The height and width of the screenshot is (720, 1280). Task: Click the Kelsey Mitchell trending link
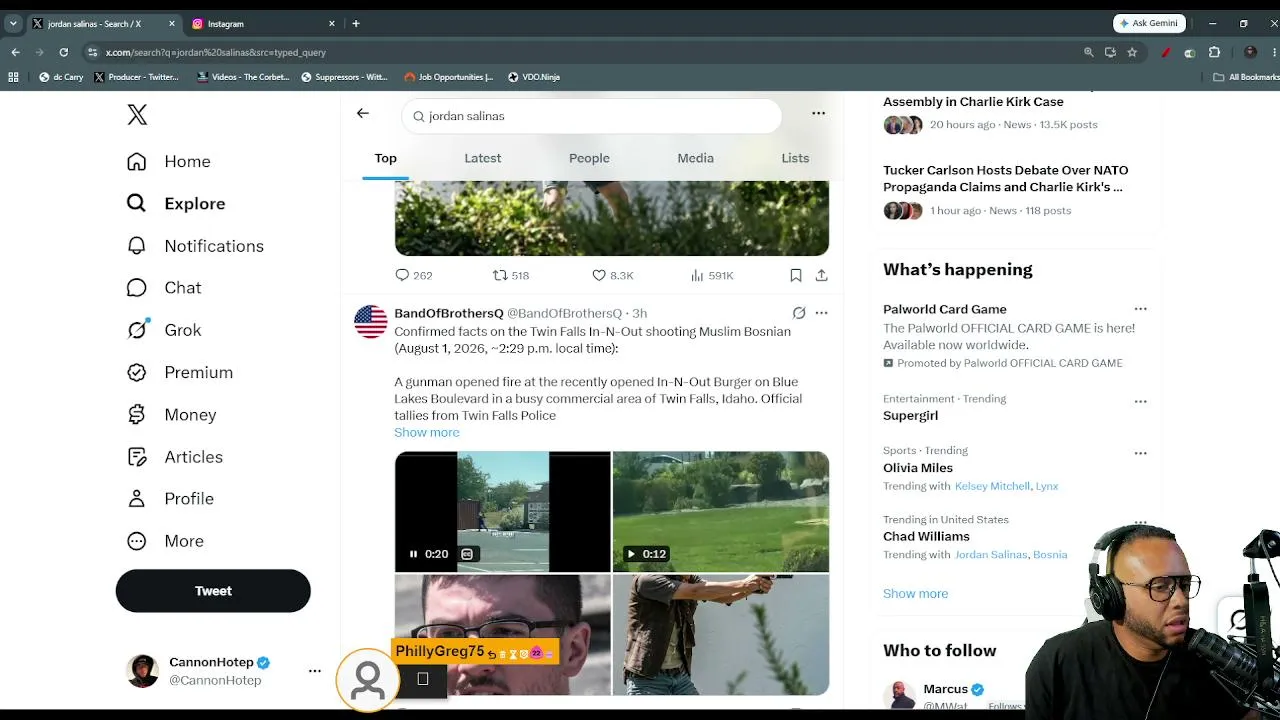click(x=992, y=486)
